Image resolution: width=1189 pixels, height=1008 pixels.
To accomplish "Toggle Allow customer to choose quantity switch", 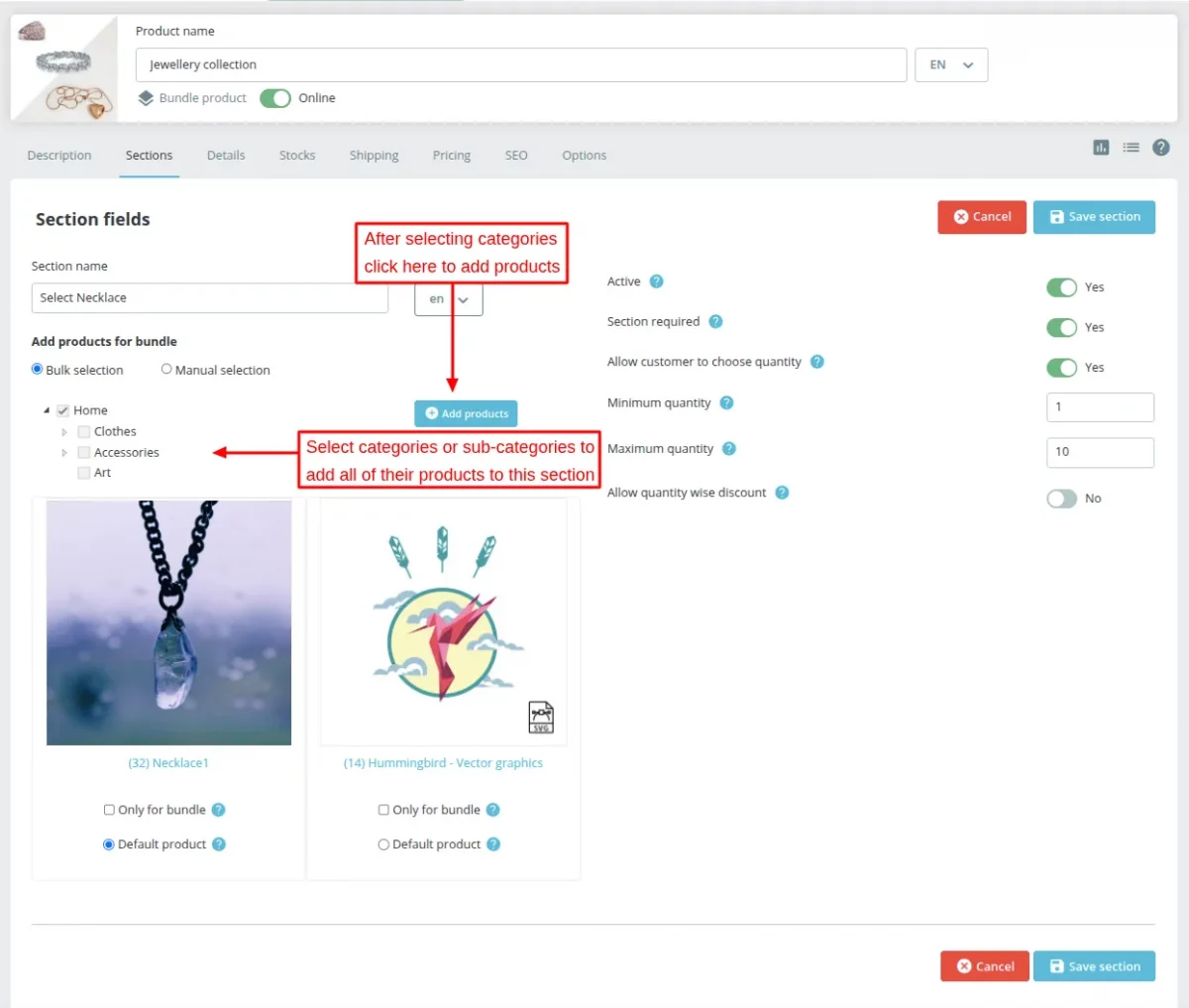I will pos(1062,368).
